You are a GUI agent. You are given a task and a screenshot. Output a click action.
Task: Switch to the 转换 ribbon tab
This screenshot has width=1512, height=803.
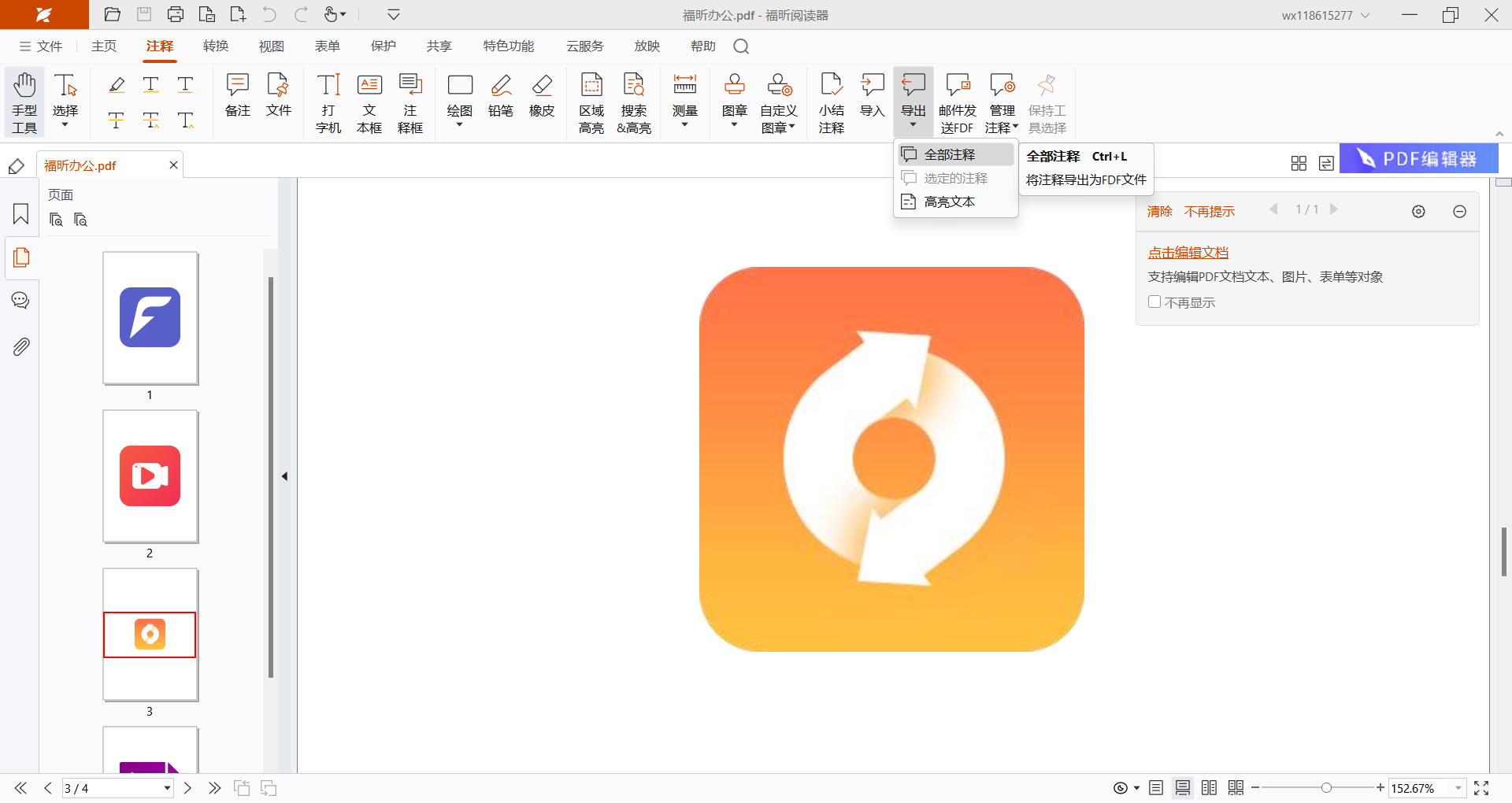coord(216,46)
